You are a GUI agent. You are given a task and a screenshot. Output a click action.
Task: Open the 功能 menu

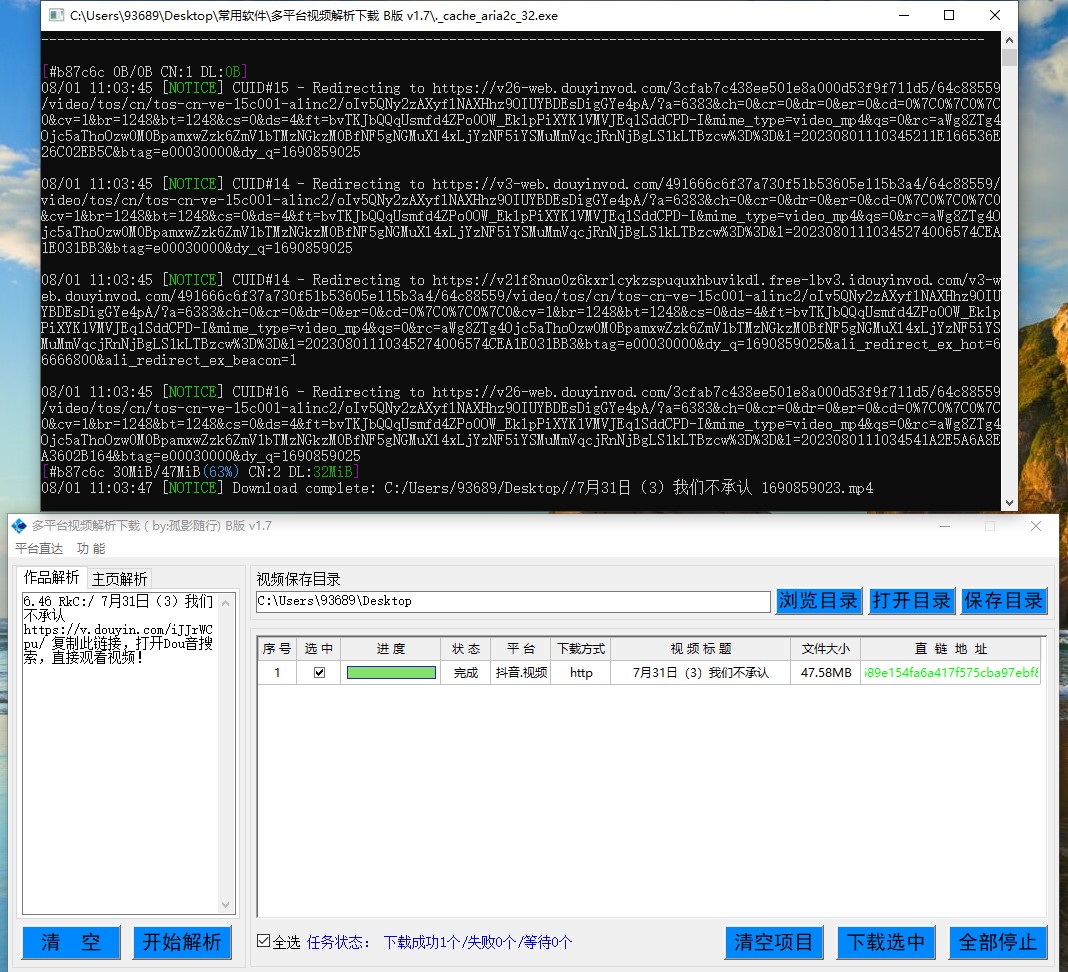(x=91, y=549)
